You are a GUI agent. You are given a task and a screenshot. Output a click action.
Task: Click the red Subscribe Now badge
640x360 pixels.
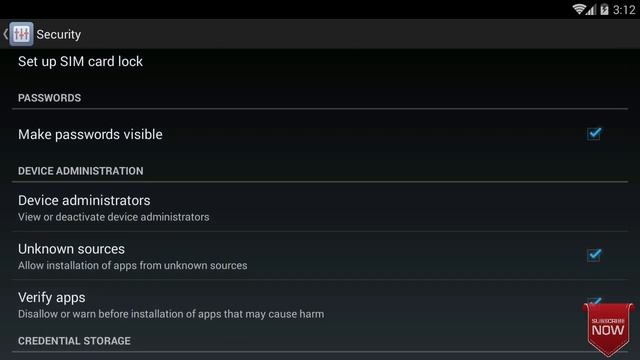click(608, 329)
